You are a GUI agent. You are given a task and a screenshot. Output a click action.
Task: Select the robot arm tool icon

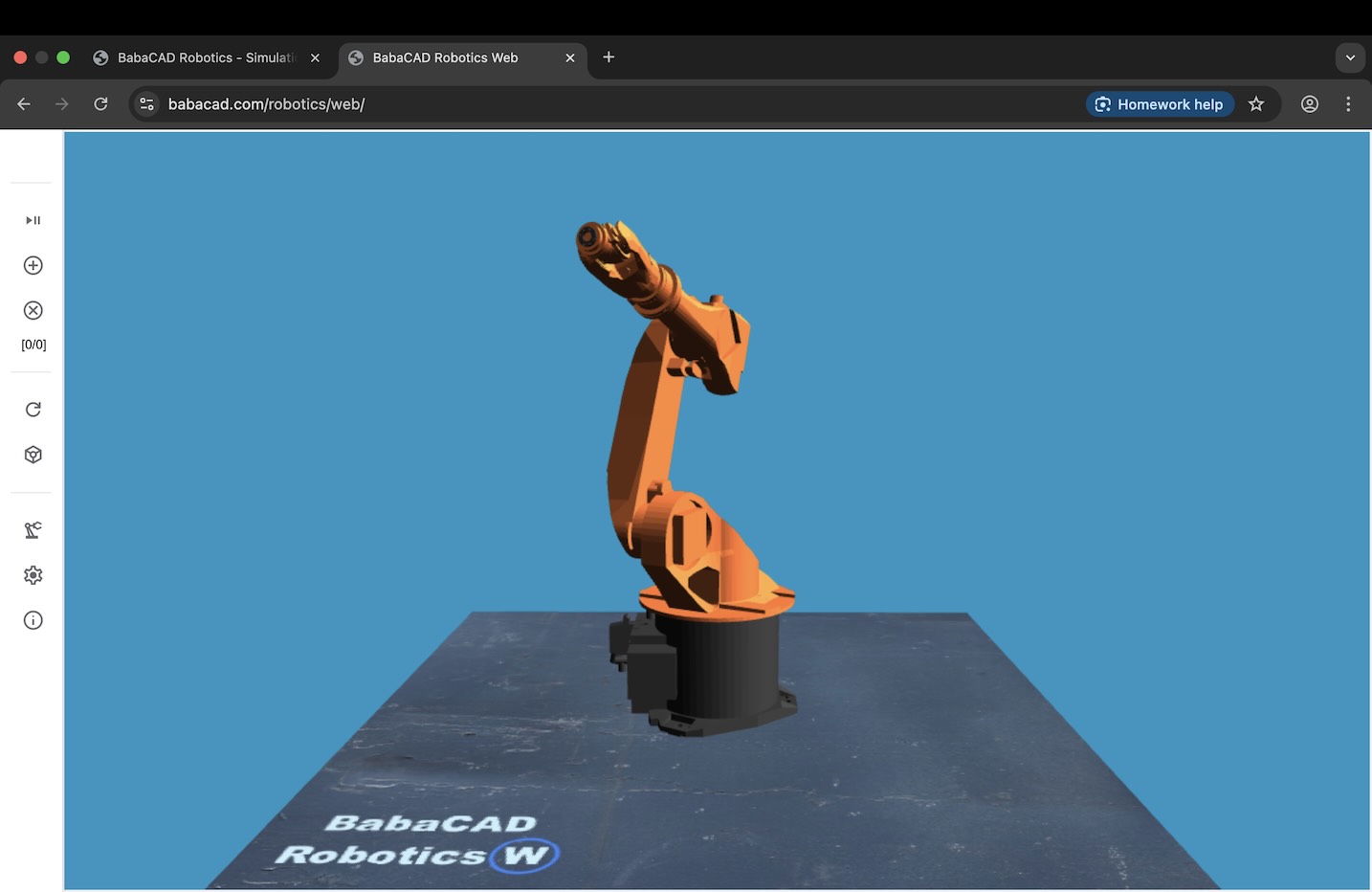[32, 529]
